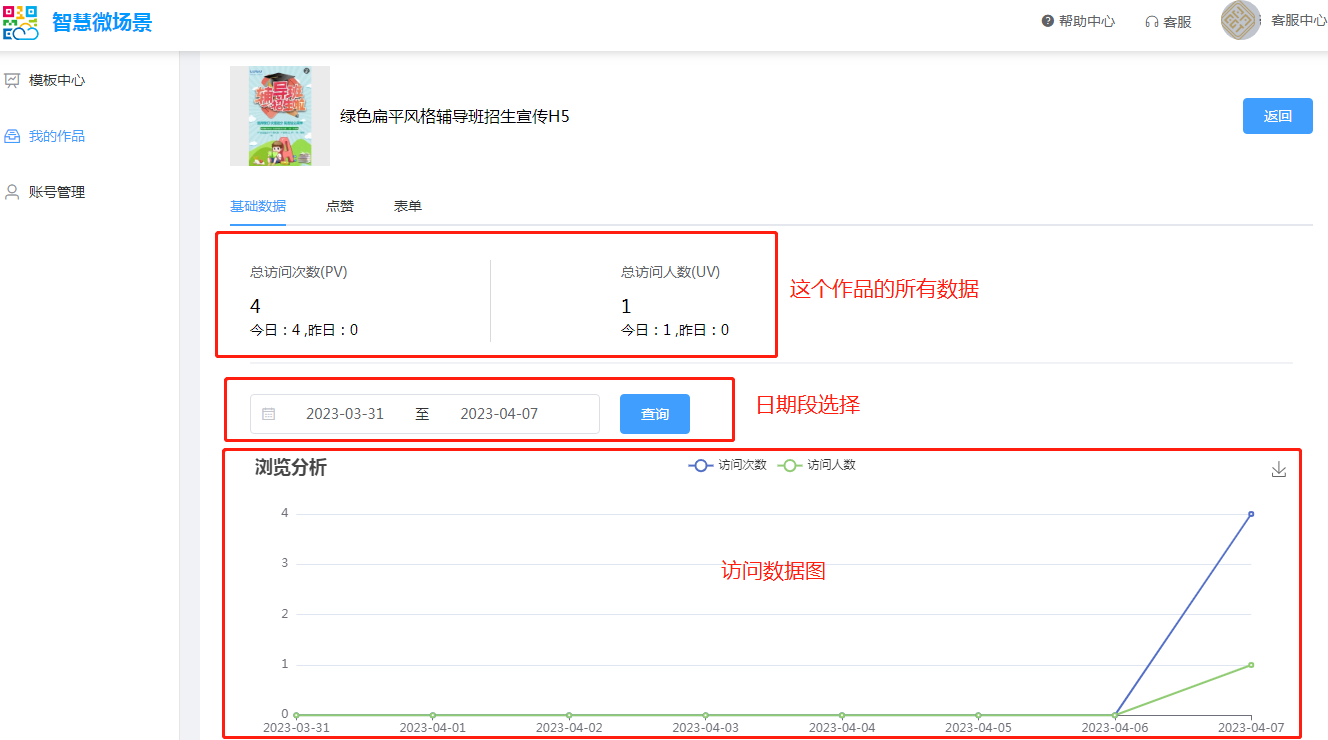Download the chart using the save icon
This screenshot has width=1328, height=740.
(1278, 470)
